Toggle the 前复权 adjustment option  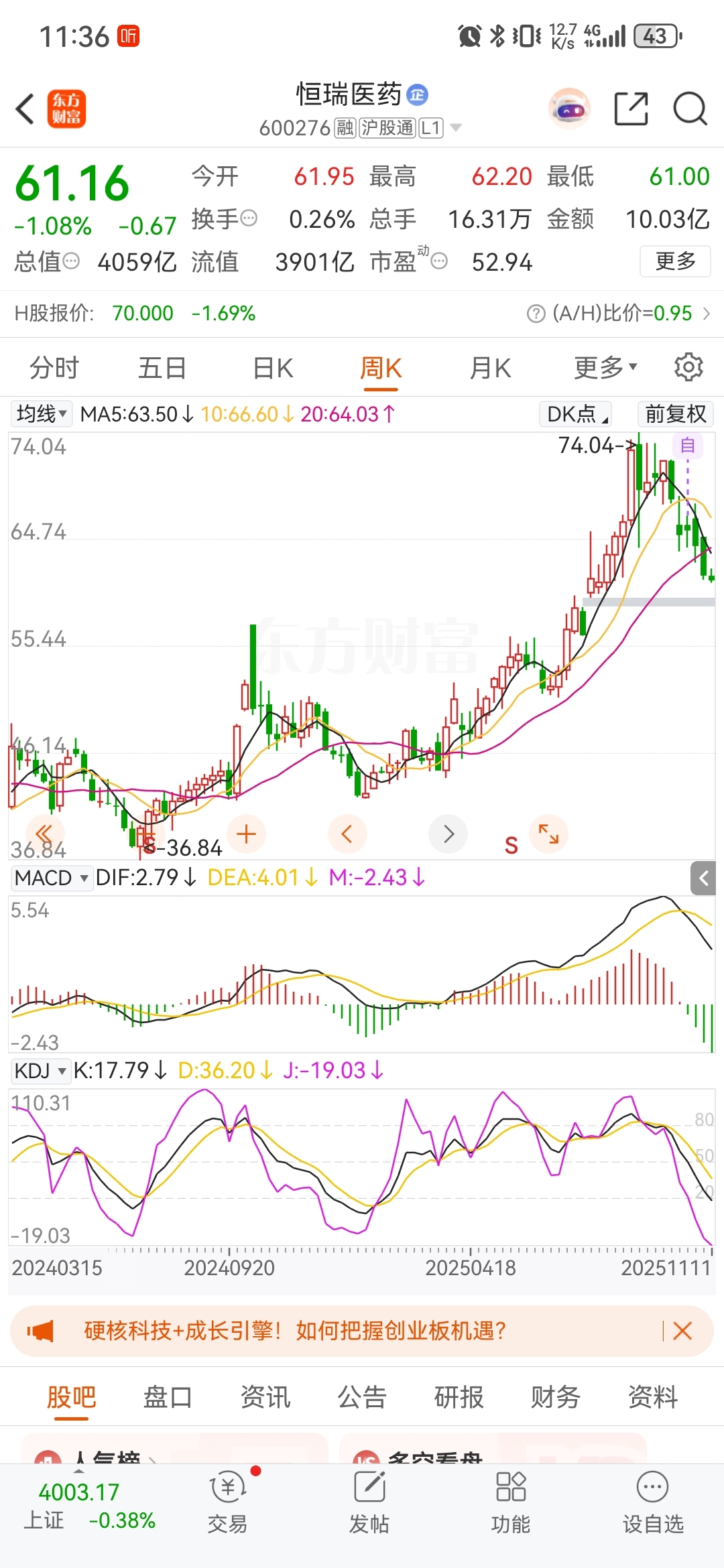point(676,414)
